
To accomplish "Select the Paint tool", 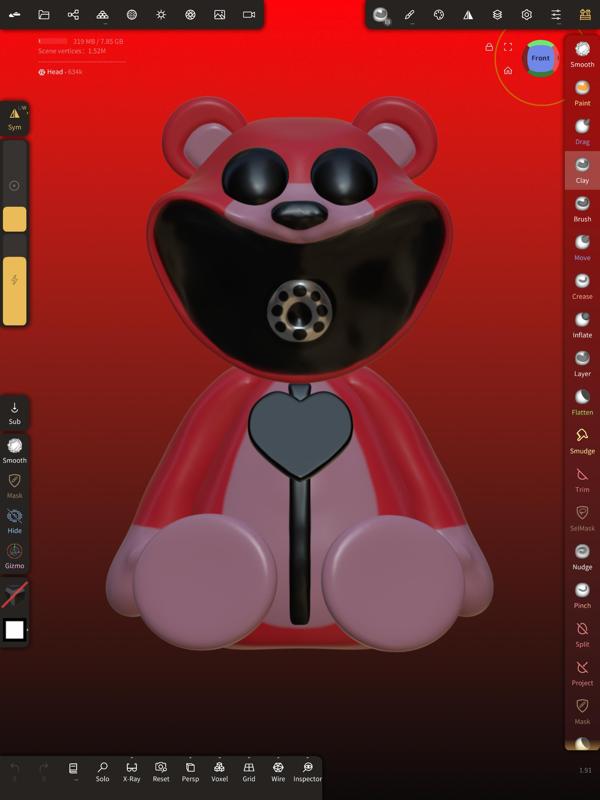I will tap(582, 92).
